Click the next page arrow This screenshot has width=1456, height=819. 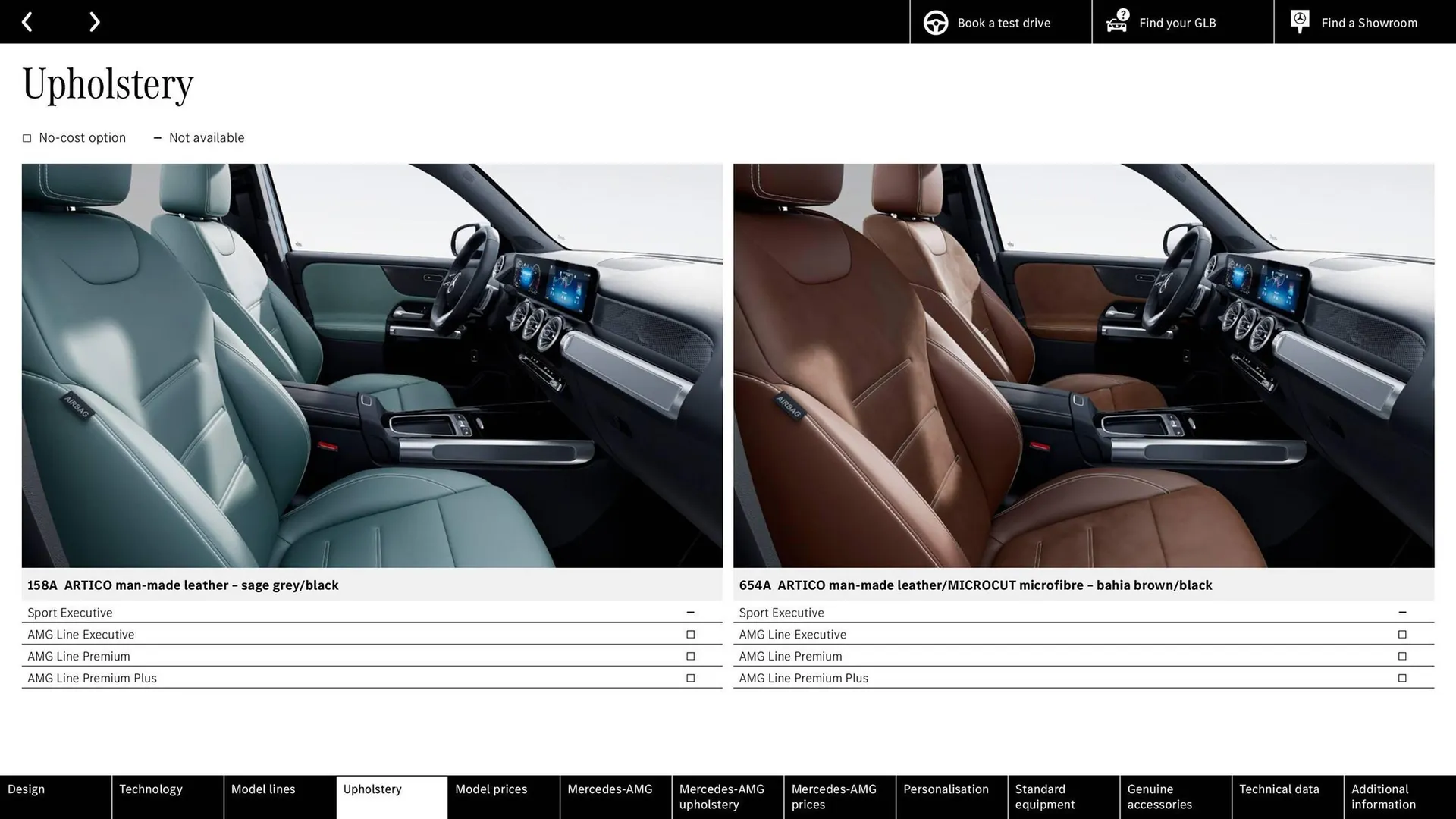(x=94, y=21)
